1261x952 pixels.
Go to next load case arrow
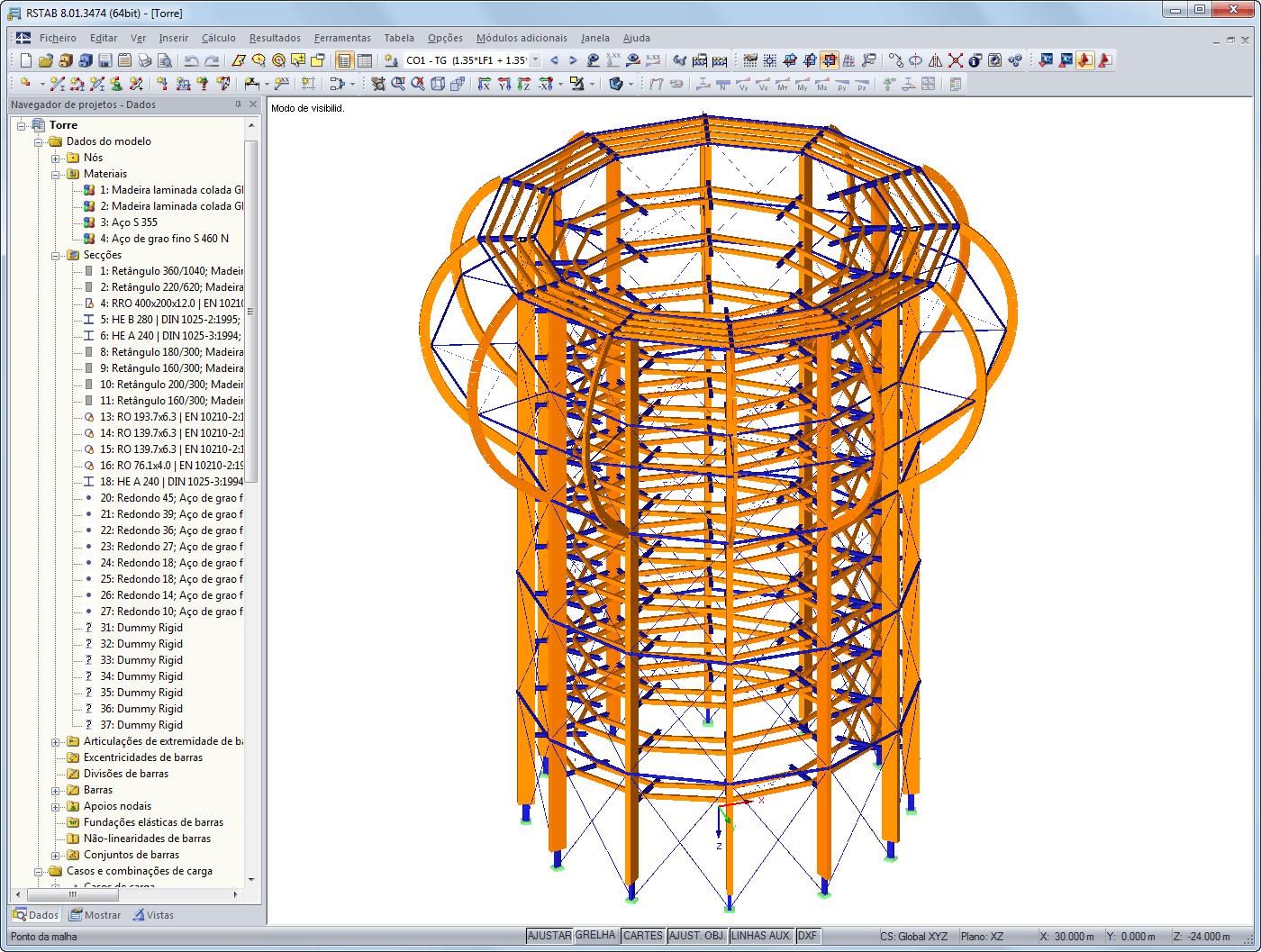point(573,60)
